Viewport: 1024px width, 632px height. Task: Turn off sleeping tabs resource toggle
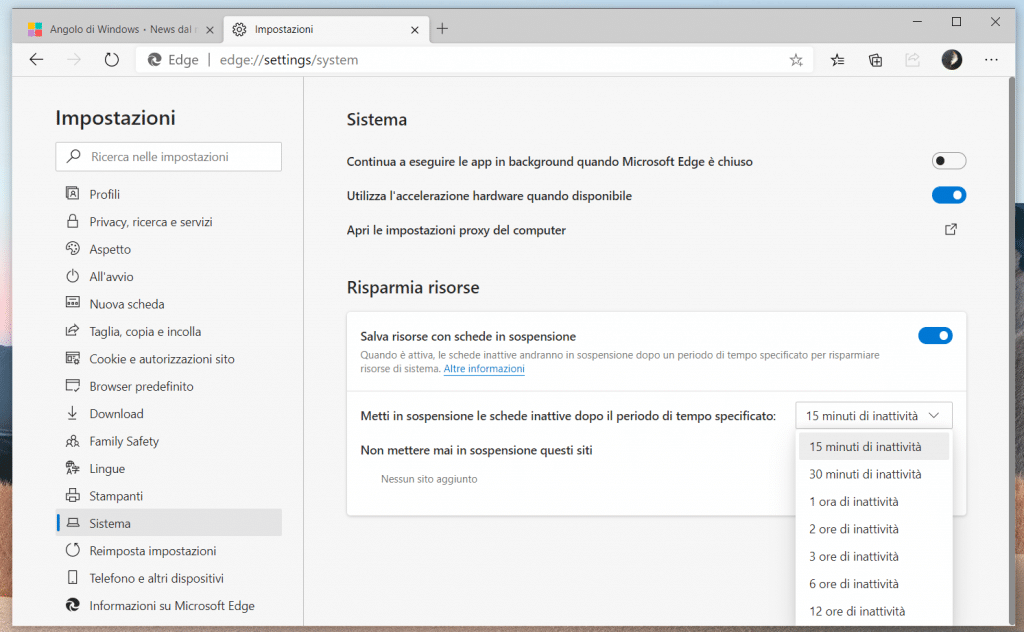pos(935,336)
